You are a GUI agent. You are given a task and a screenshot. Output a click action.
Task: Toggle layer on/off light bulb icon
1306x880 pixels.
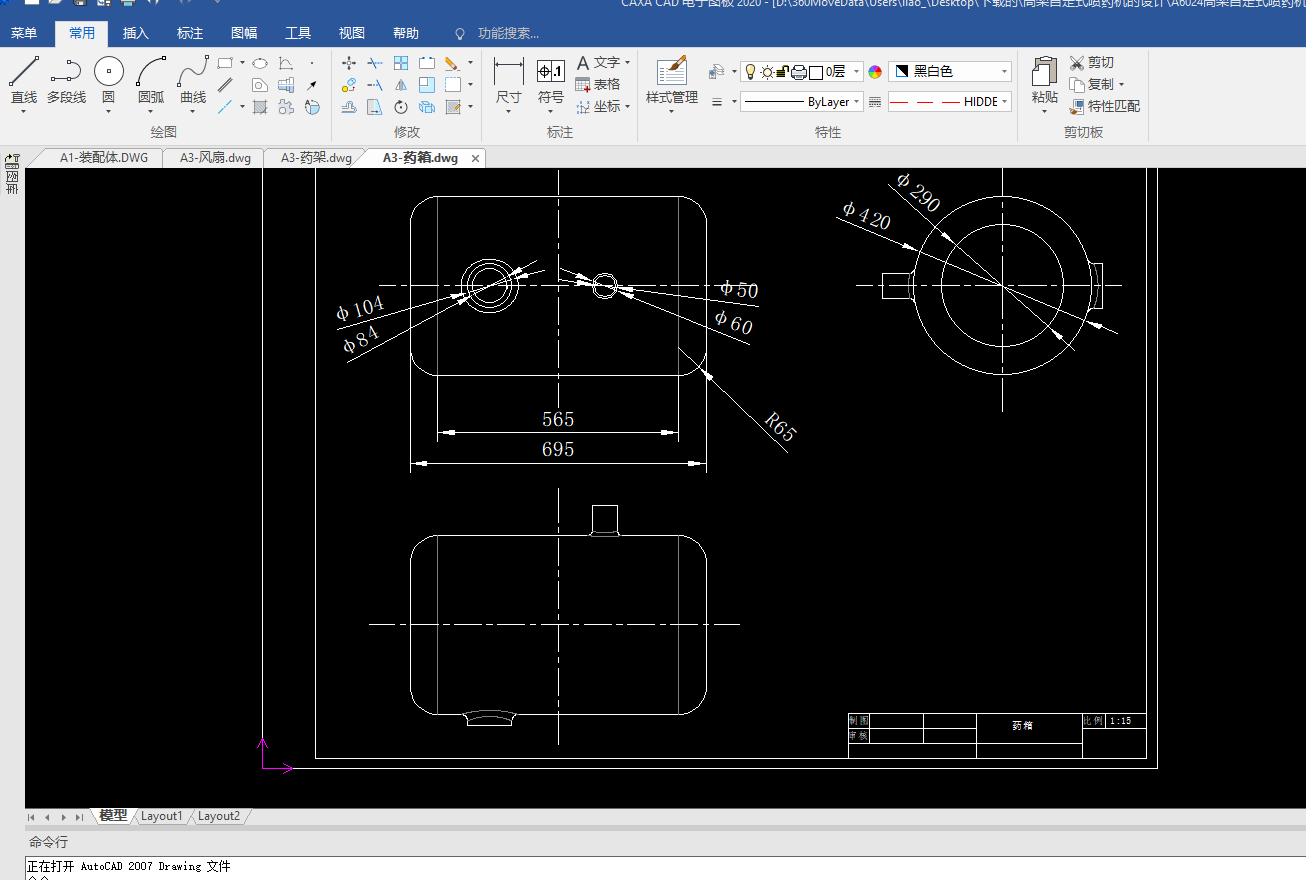pyautogui.click(x=750, y=72)
